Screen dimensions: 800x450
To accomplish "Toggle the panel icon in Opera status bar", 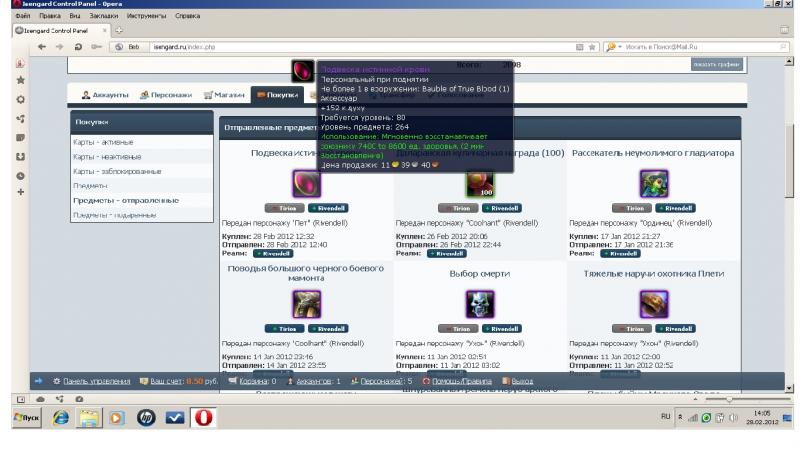I will 21,399.
